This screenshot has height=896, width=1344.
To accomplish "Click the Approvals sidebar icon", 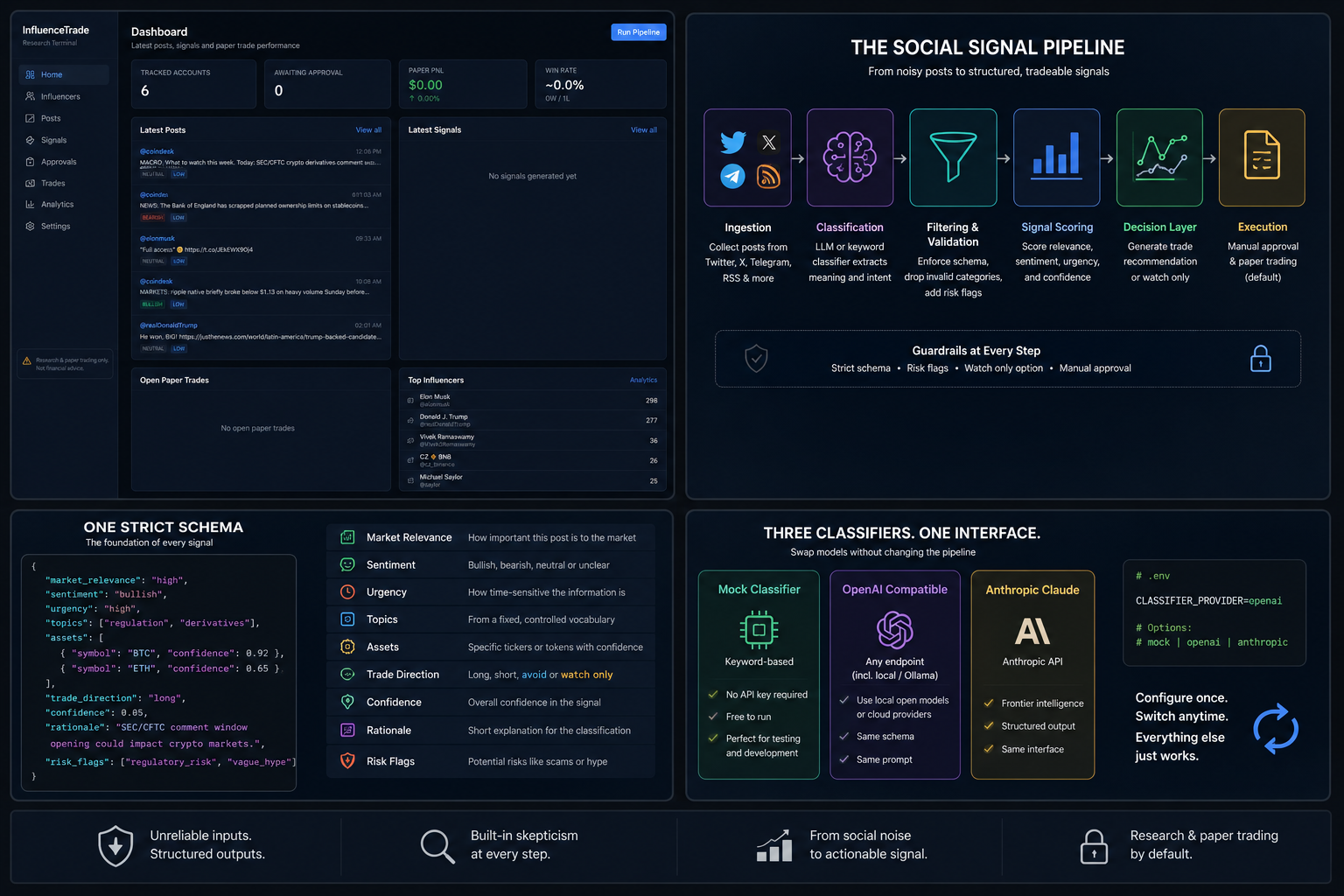I will pyautogui.click(x=31, y=162).
